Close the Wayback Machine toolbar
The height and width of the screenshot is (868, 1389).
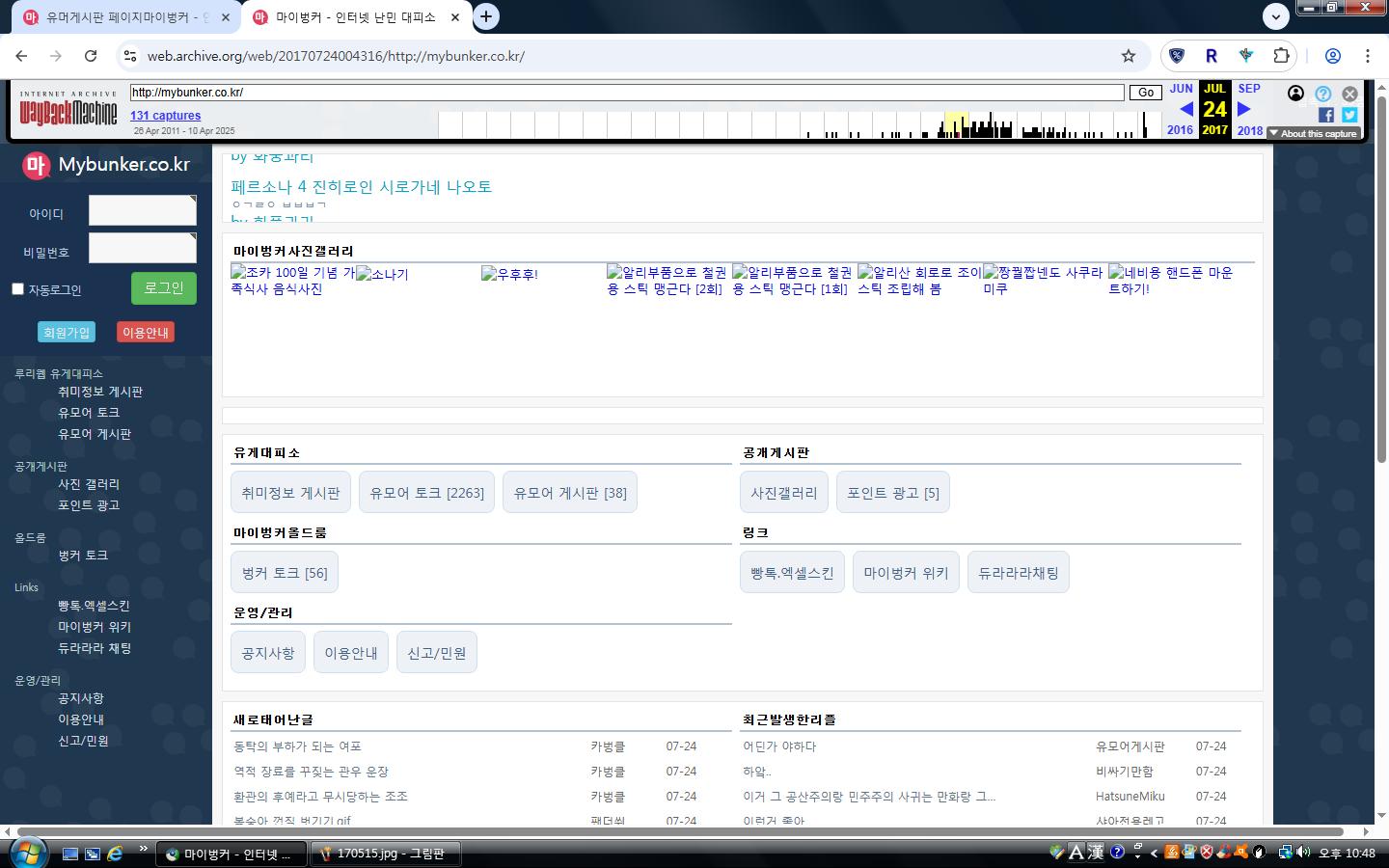click(x=1349, y=94)
